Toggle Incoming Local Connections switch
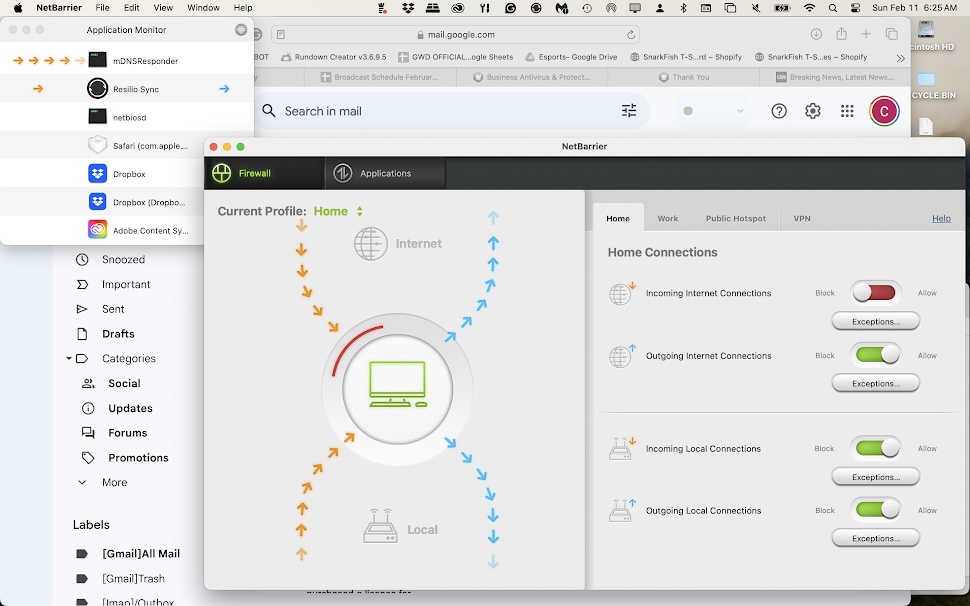 875,448
